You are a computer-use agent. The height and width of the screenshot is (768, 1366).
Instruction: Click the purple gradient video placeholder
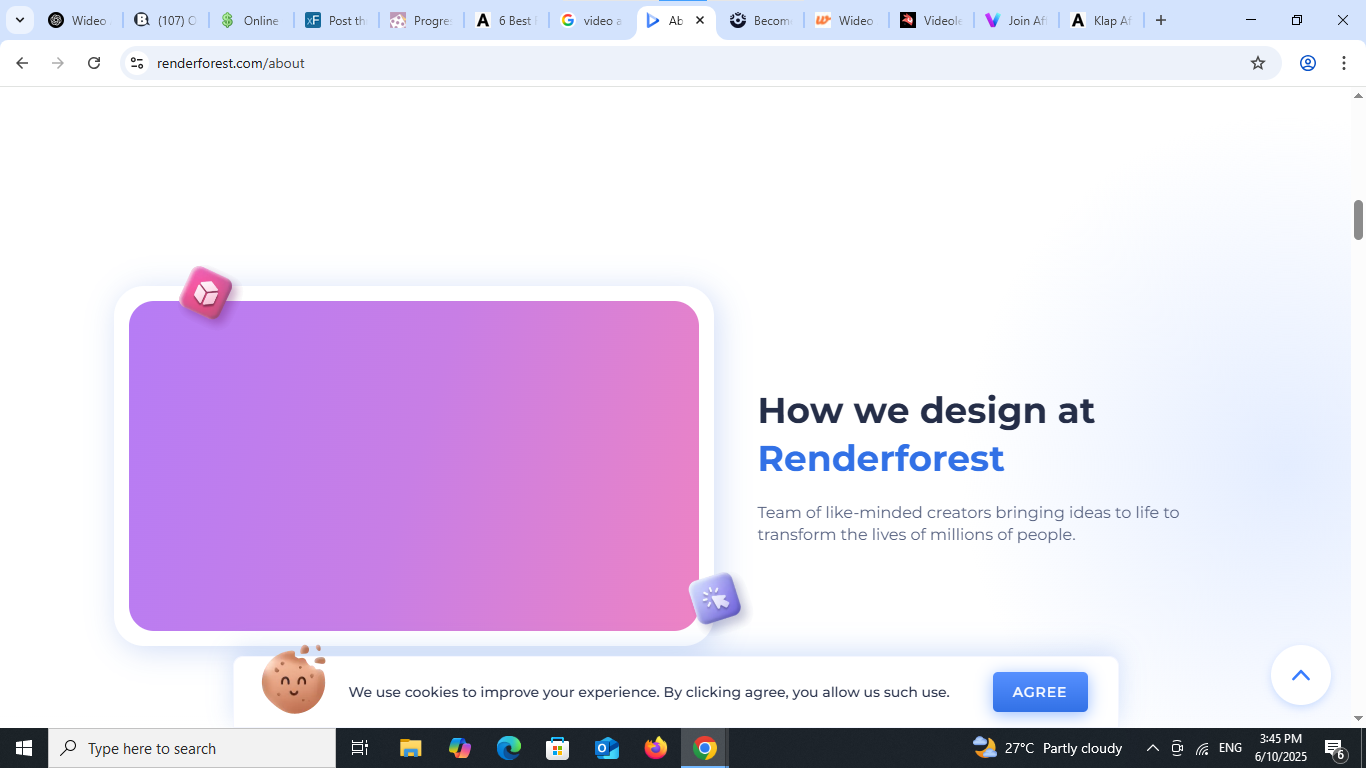pos(414,466)
